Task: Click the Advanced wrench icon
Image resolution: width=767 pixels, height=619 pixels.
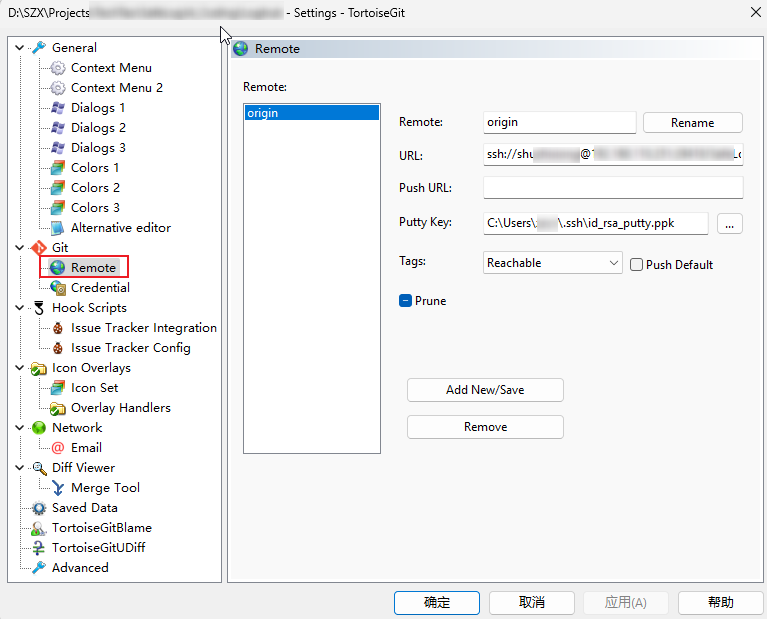Action: coord(39,568)
